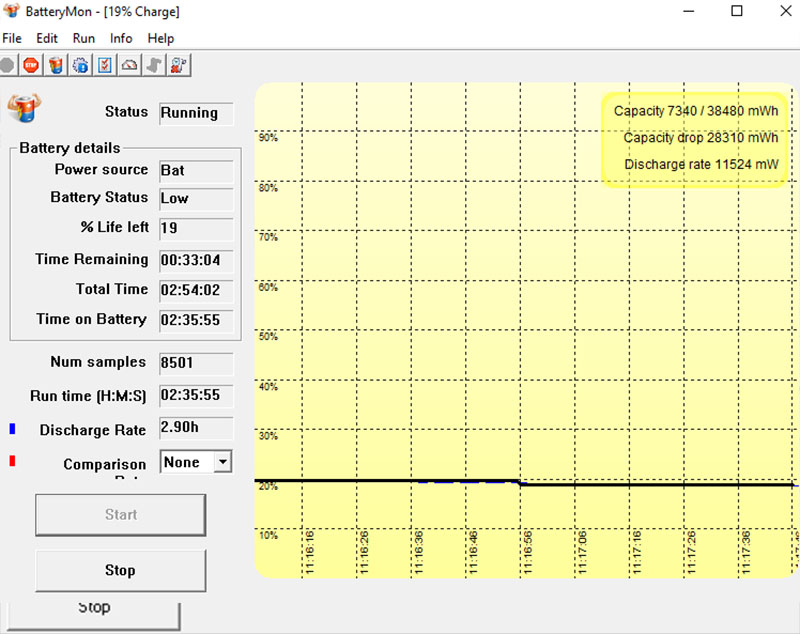
Task: Click the Discharge rate 11524 mW text
Action: click(702, 164)
